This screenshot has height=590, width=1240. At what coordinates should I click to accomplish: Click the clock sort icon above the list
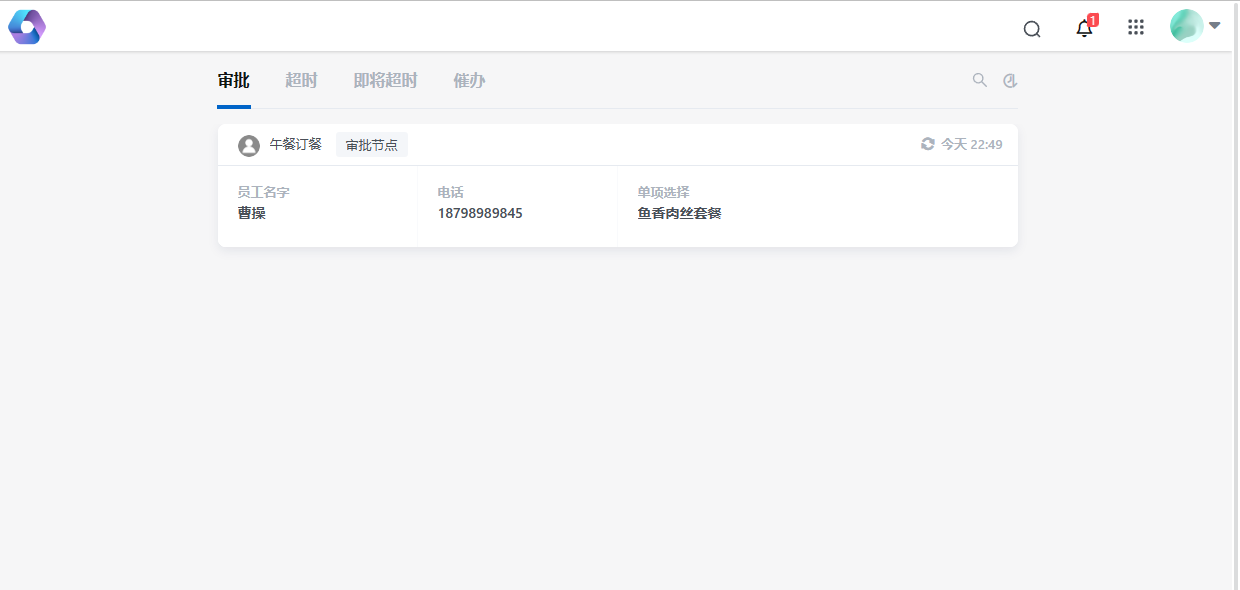click(1010, 81)
